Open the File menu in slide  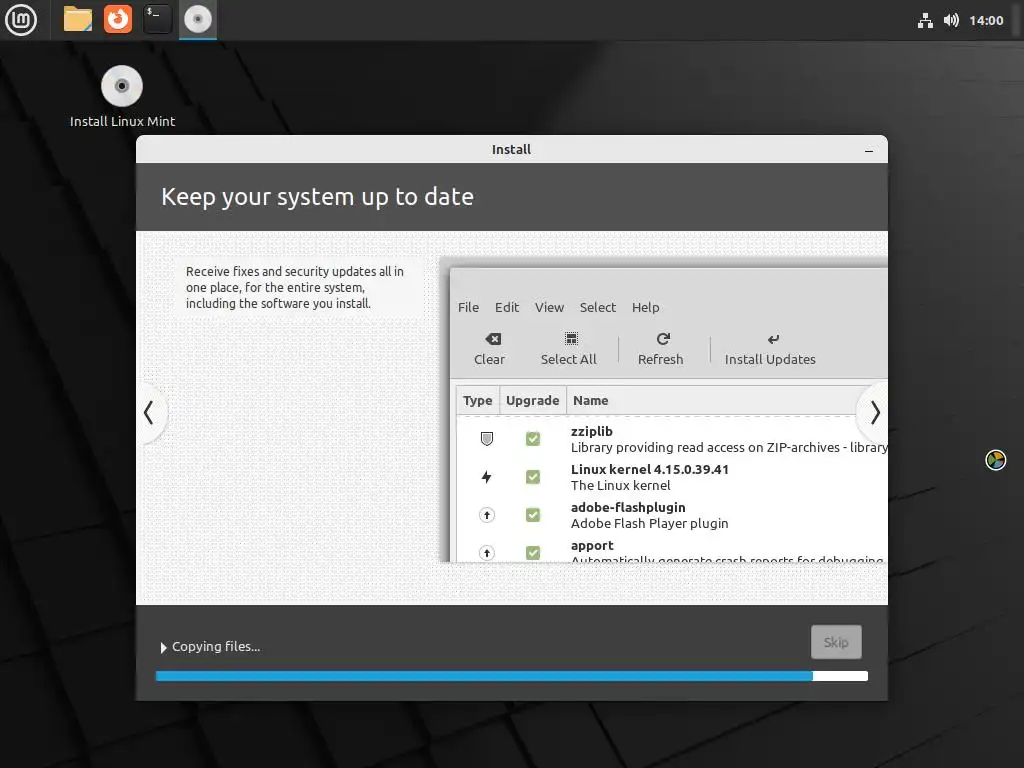[x=468, y=307]
